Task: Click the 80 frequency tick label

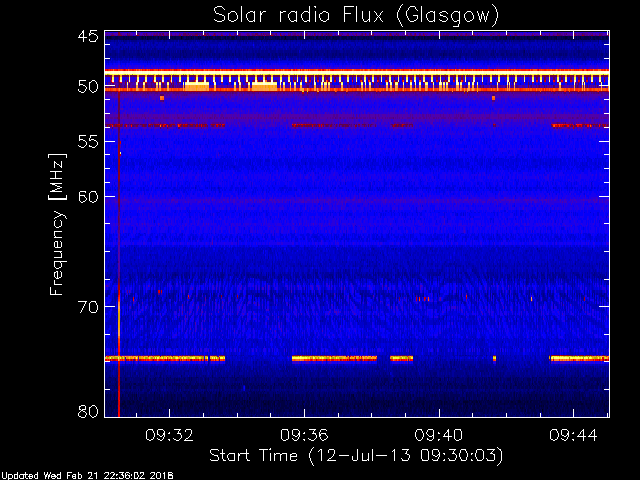Action: click(88, 411)
